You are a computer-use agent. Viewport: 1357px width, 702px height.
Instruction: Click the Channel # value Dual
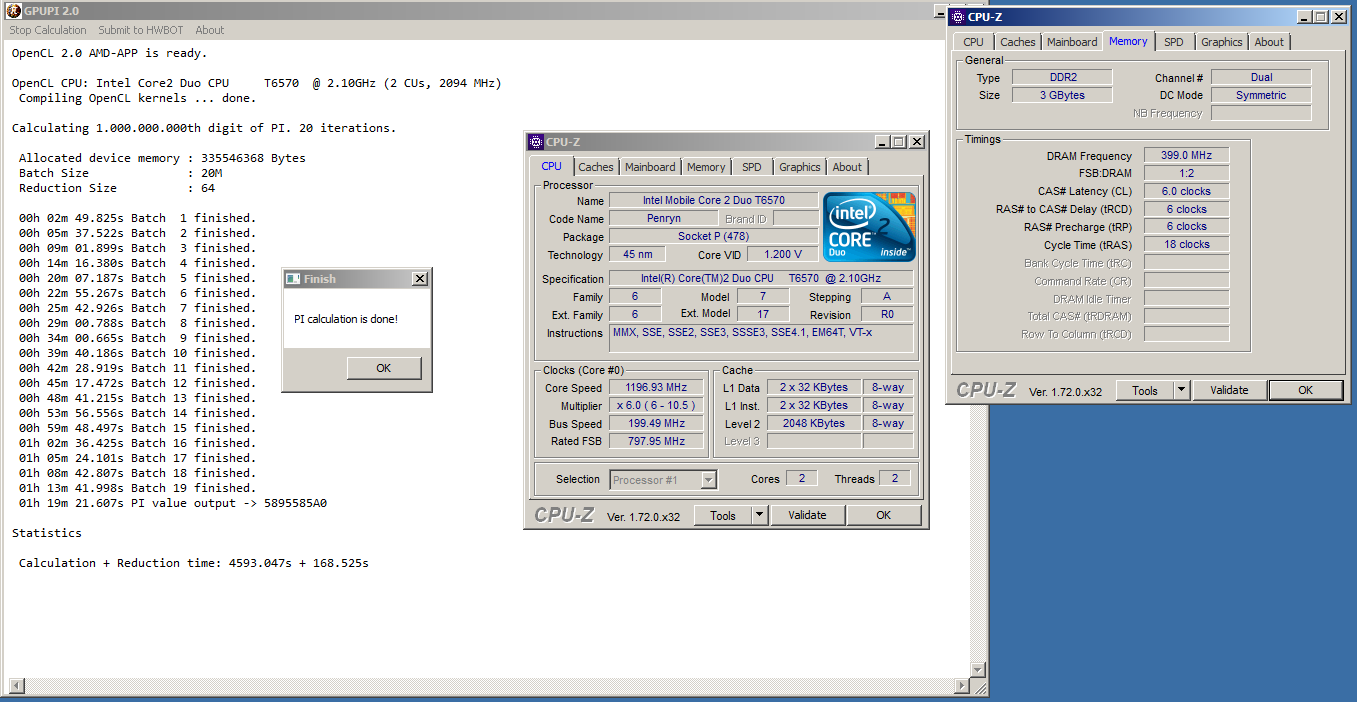click(x=1261, y=77)
